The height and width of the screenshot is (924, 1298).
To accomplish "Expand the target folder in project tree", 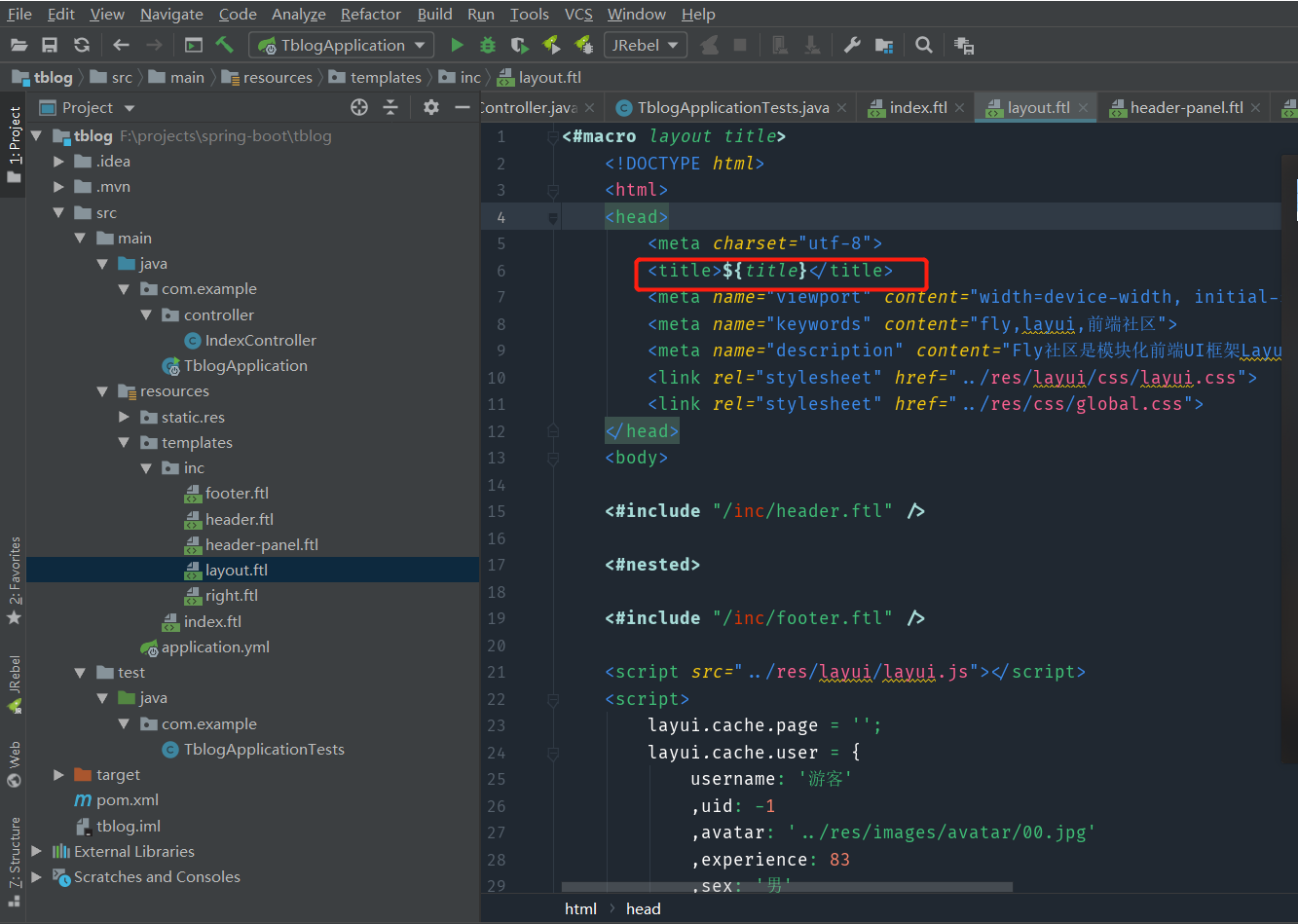I will click(59, 775).
